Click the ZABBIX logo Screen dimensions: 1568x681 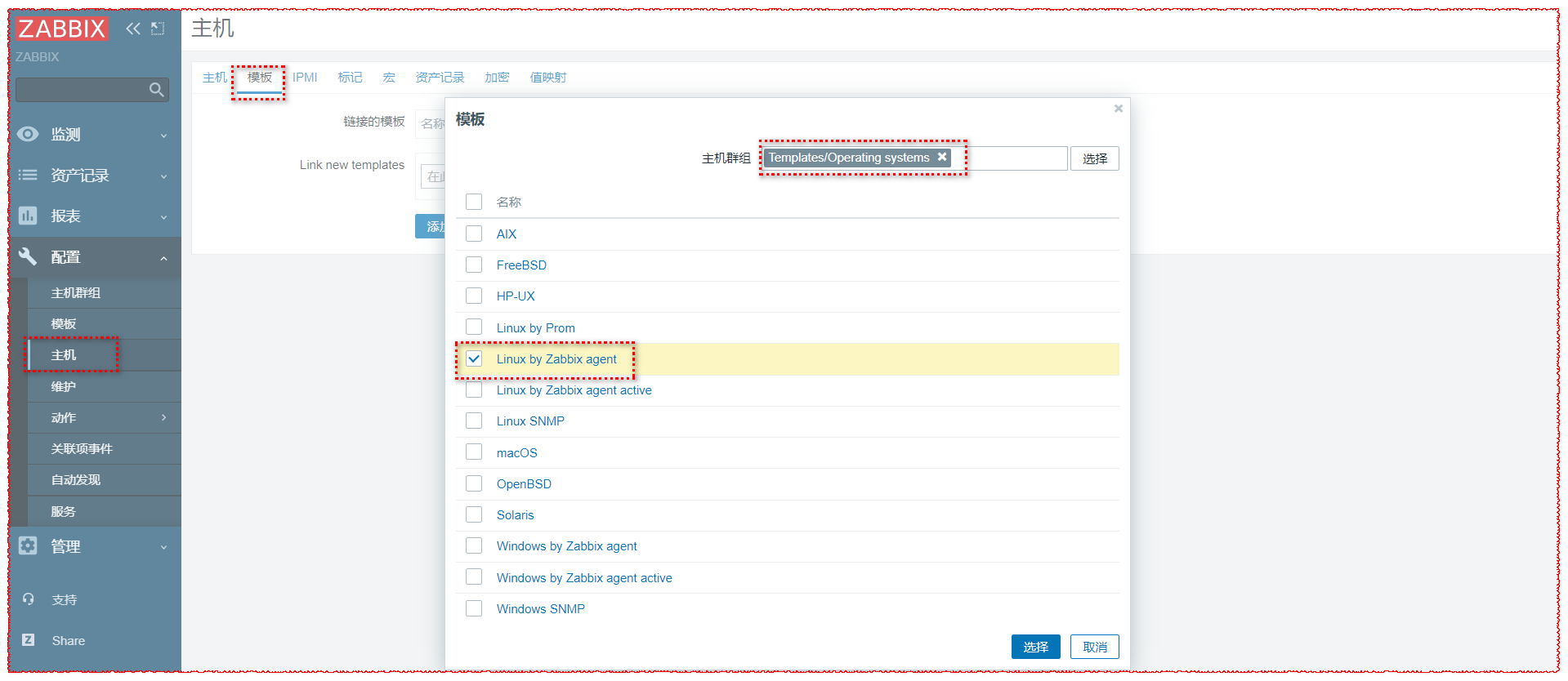(x=62, y=29)
